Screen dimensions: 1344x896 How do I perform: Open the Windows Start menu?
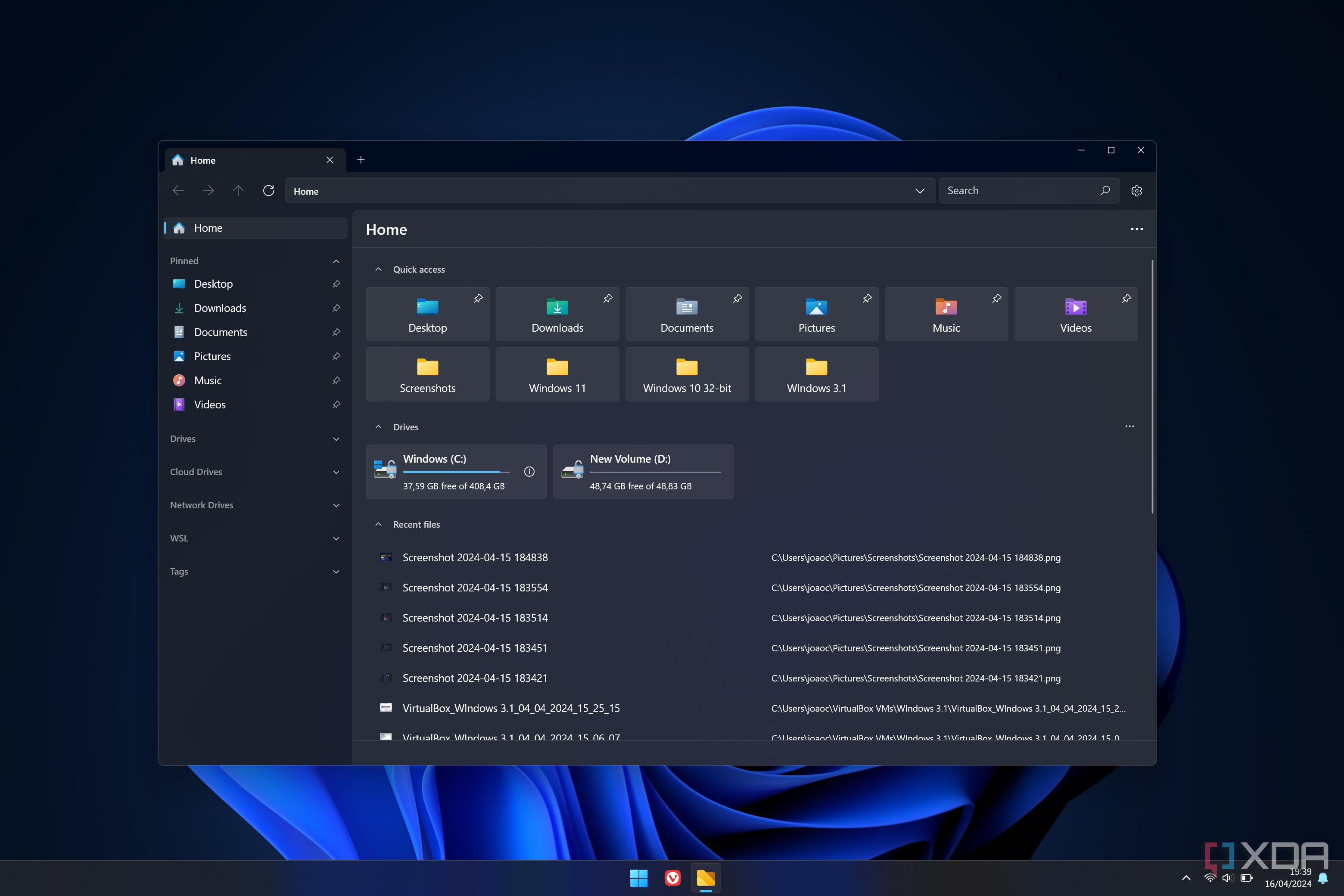click(x=639, y=878)
